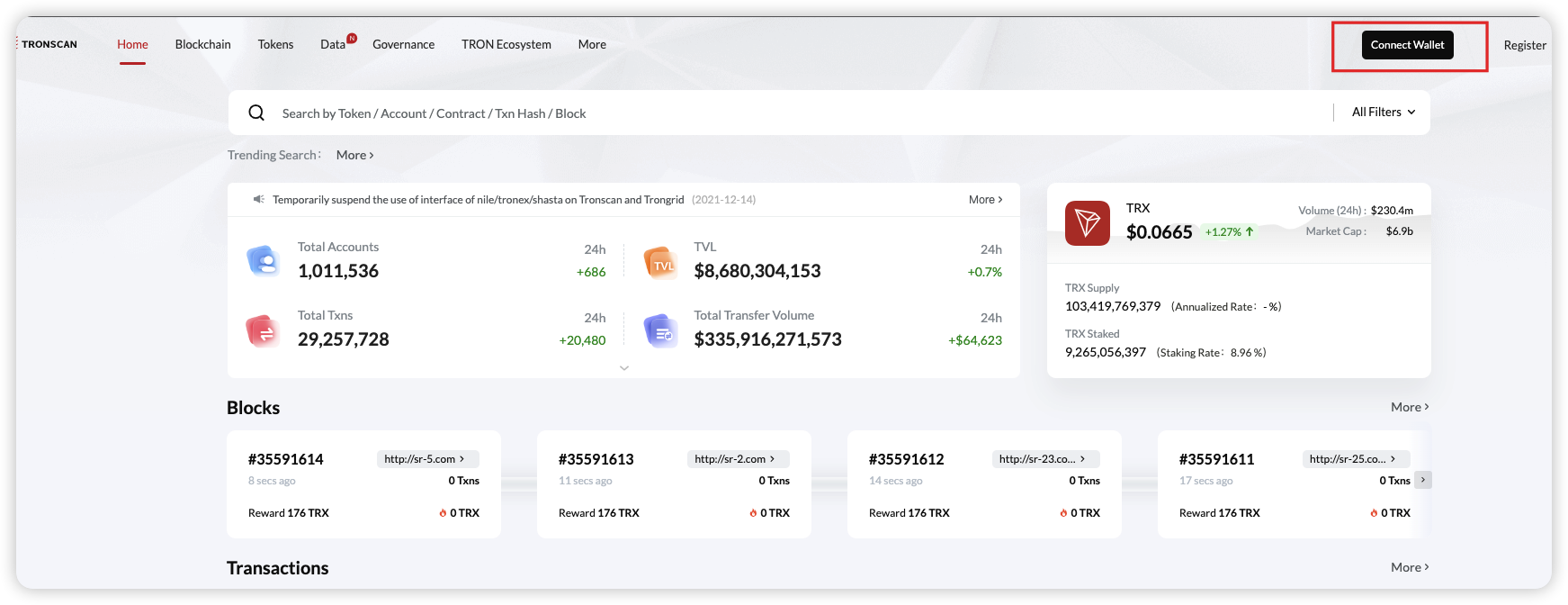Open Tokens menu

point(275,44)
